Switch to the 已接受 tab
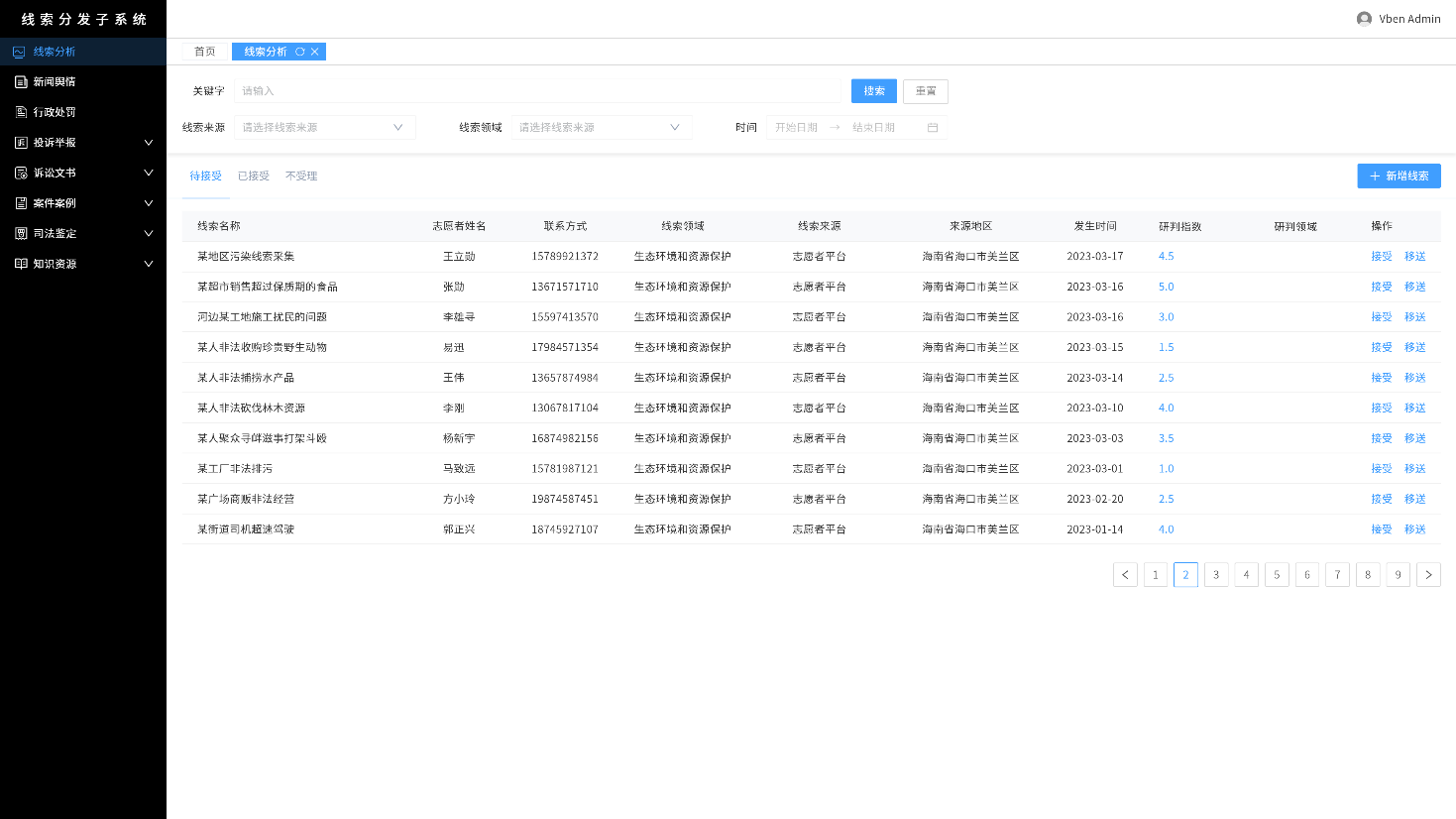 (254, 176)
